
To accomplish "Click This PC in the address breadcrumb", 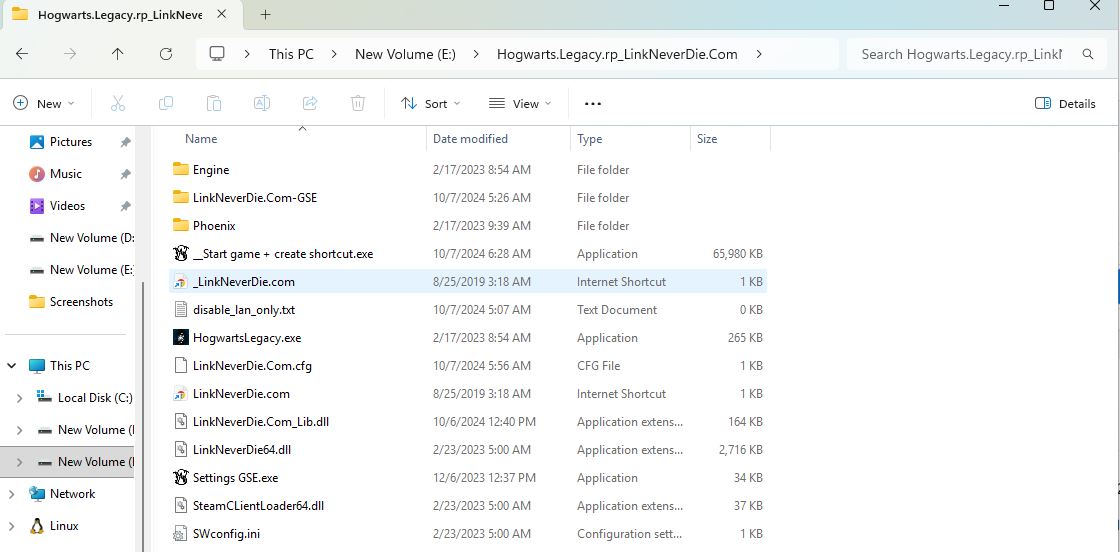I will click(291, 54).
